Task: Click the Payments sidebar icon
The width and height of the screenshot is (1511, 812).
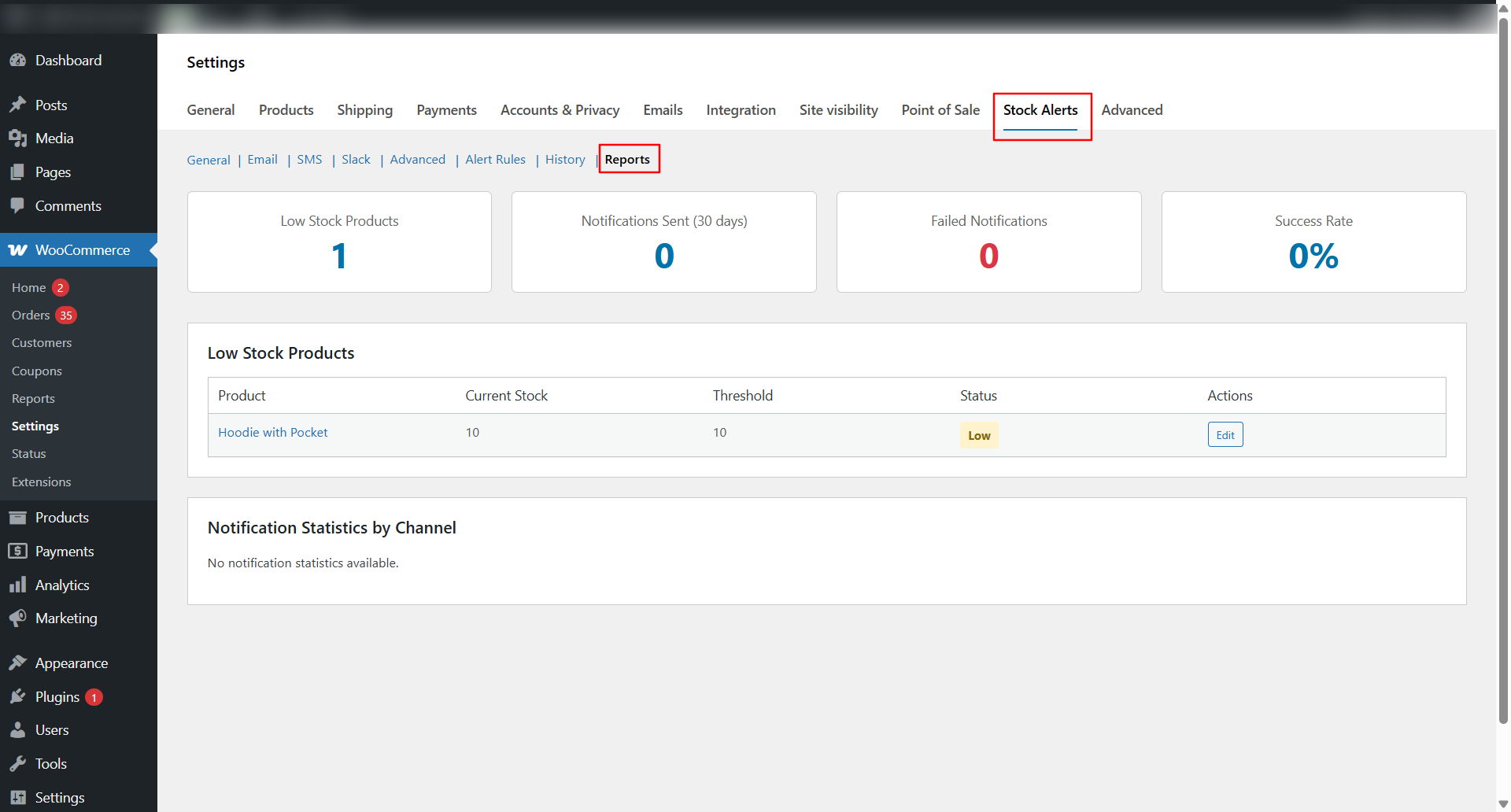Action: pos(19,551)
